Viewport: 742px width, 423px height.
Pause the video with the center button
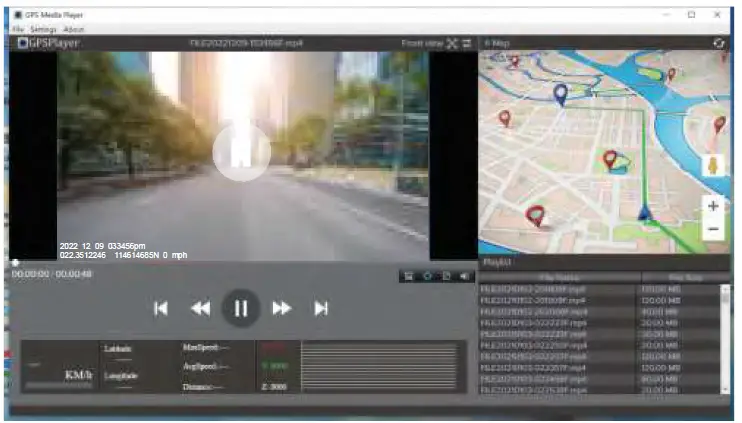[x=241, y=308]
